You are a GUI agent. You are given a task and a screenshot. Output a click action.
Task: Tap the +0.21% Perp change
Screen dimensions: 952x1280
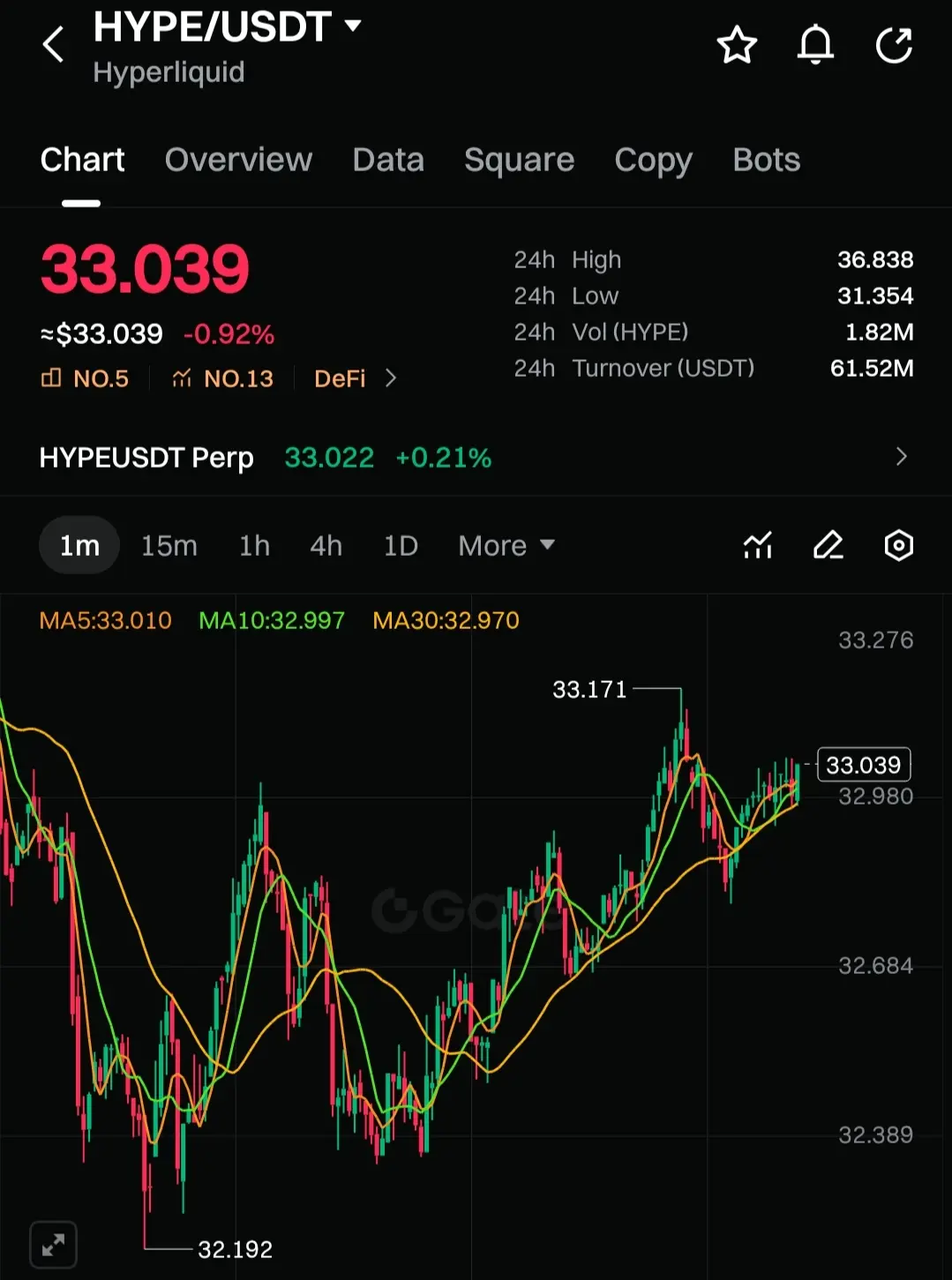coord(443,458)
